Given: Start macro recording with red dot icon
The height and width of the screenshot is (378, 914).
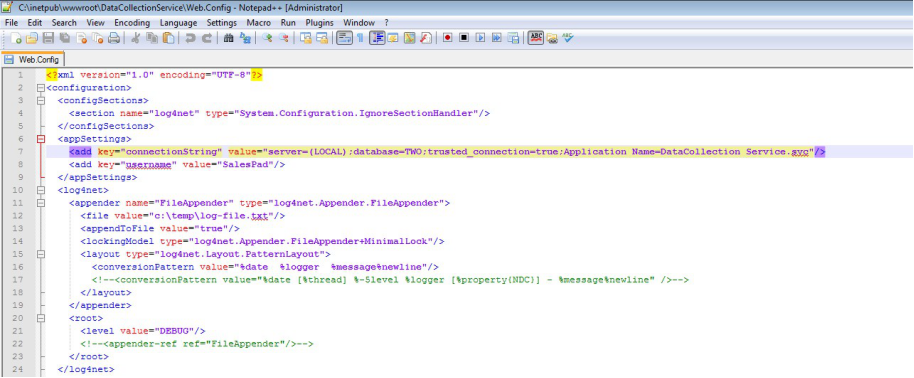Looking at the screenshot, I should tap(448, 38).
